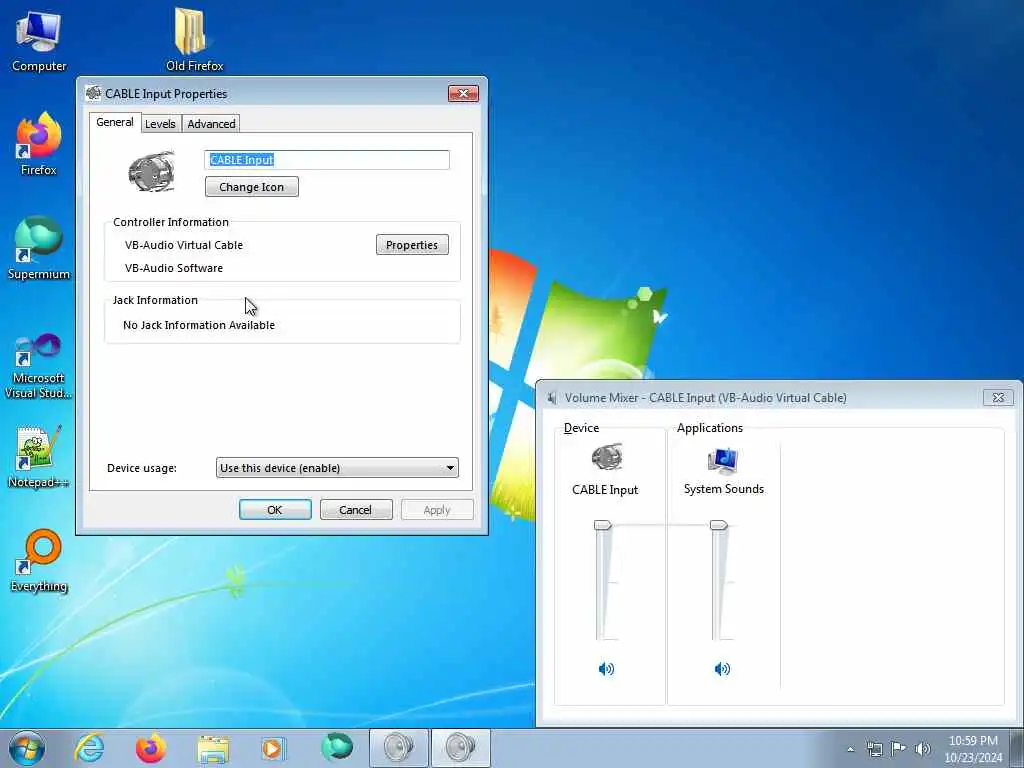Image resolution: width=1024 pixels, height=768 pixels.
Task: Open the Old Firefox folder
Action: (193, 39)
